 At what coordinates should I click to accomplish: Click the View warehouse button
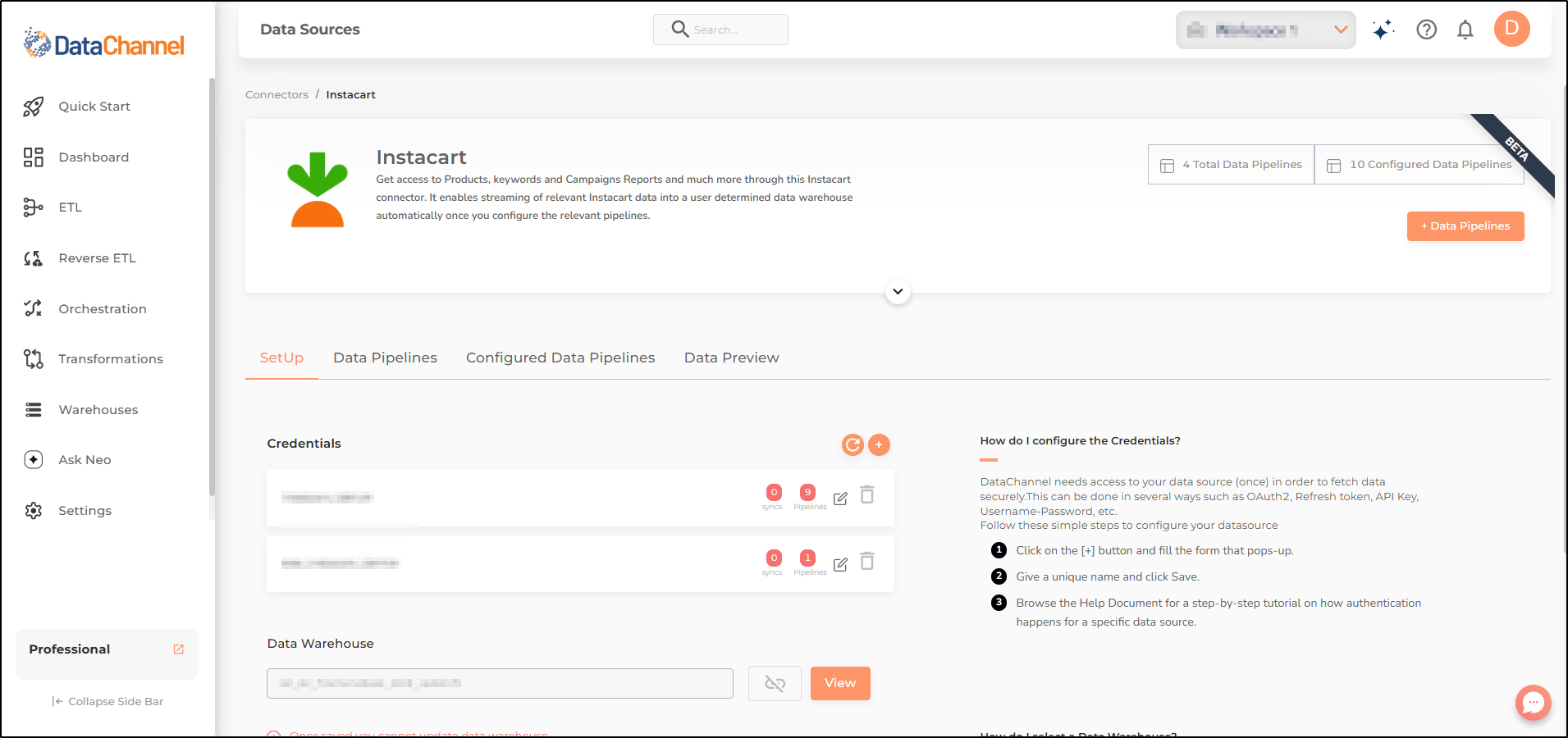tap(840, 683)
